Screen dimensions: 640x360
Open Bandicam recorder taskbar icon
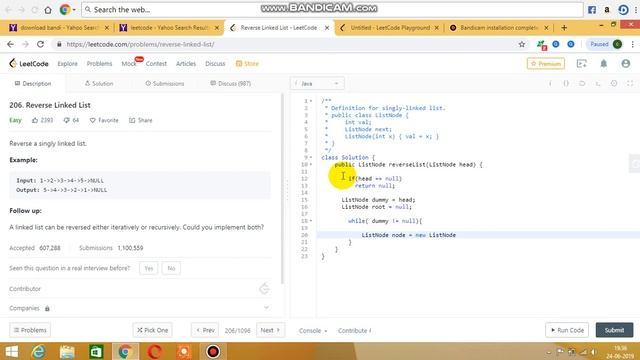[213, 351]
